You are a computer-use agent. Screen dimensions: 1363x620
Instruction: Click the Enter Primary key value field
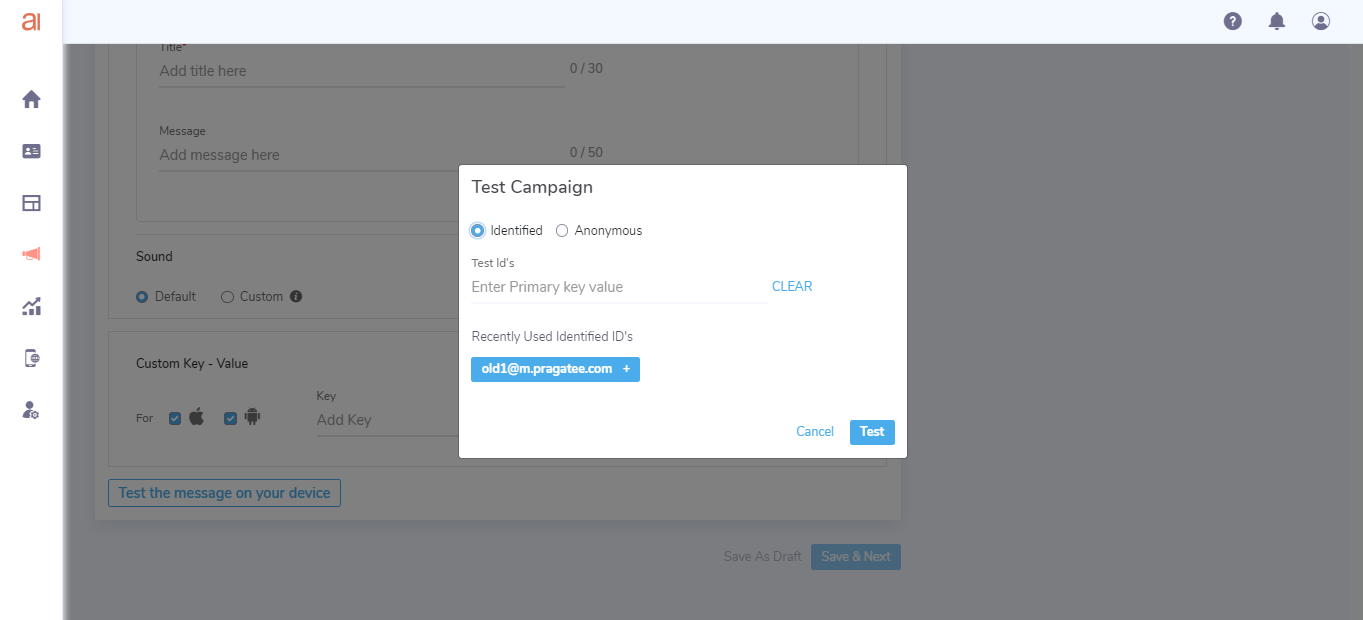click(618, 287)
